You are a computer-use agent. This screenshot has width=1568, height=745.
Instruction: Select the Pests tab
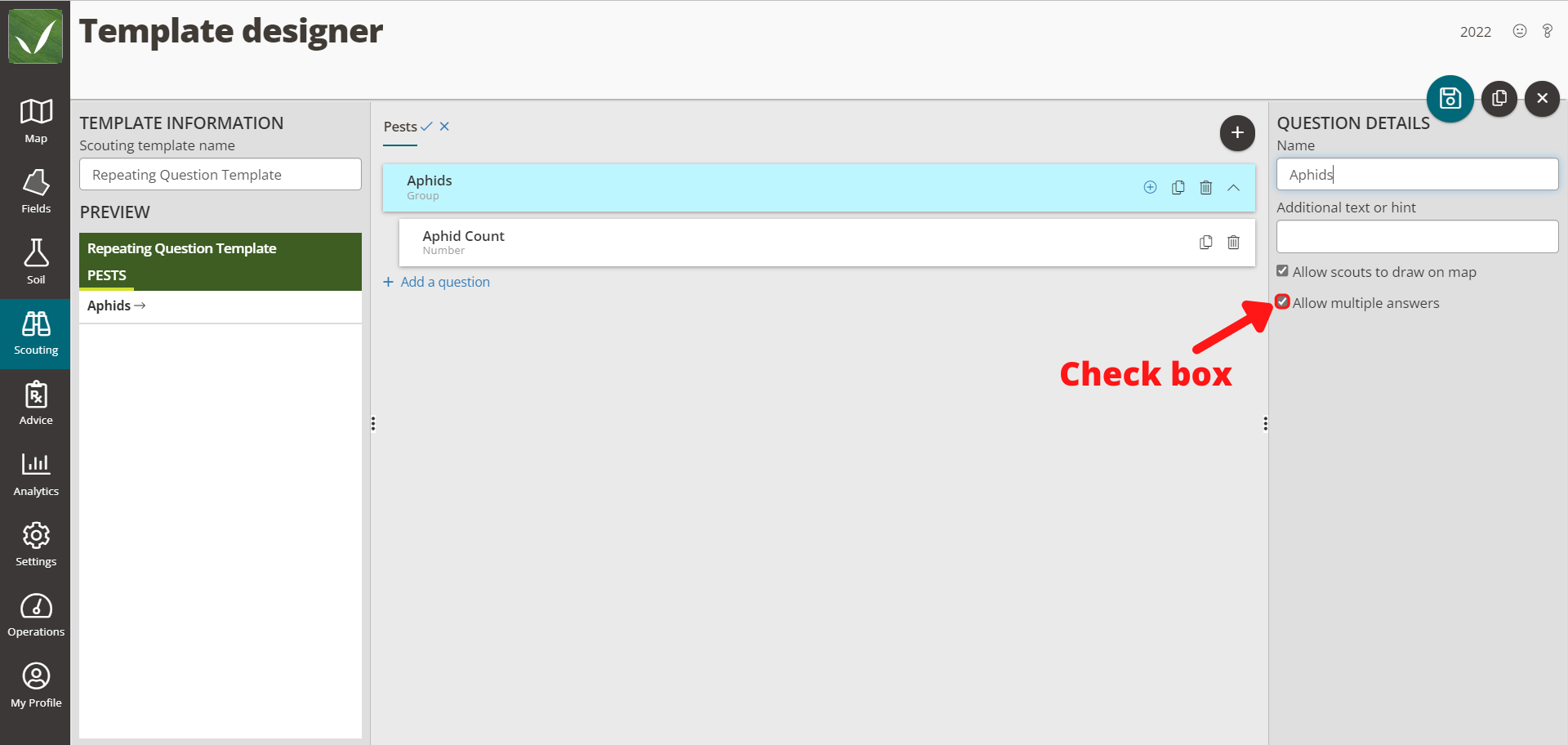pyautogui.click(x=400, y=127)
